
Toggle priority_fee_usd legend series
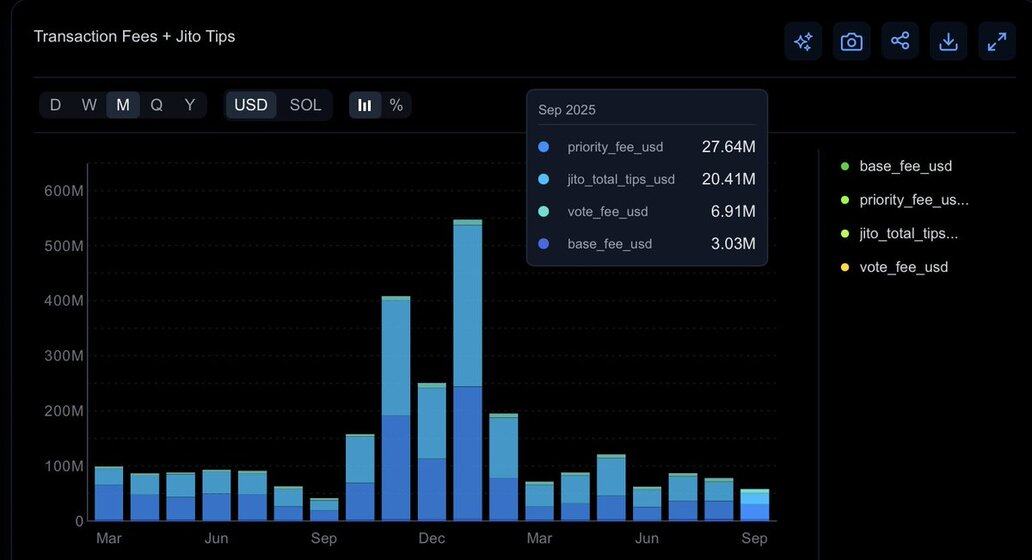click(x=912, y=200)
